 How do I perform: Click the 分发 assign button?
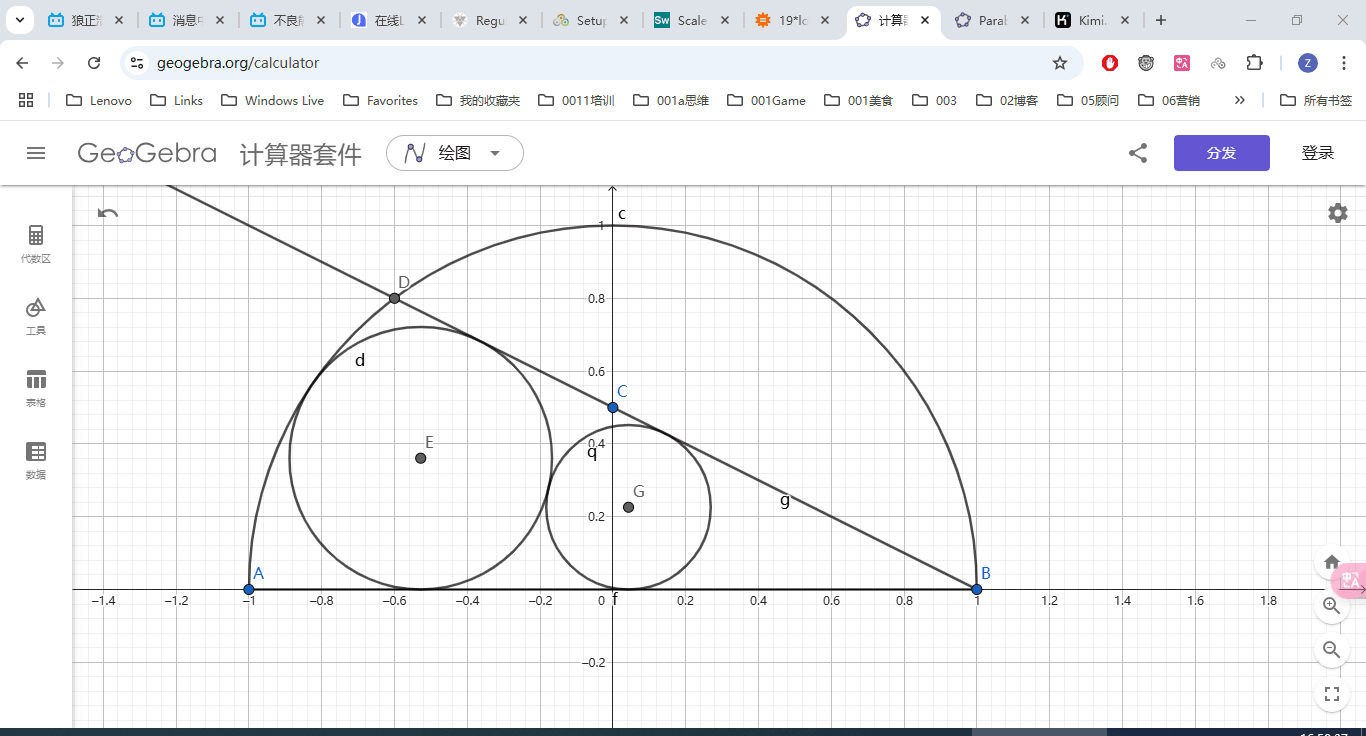[x=1222, y=153]
